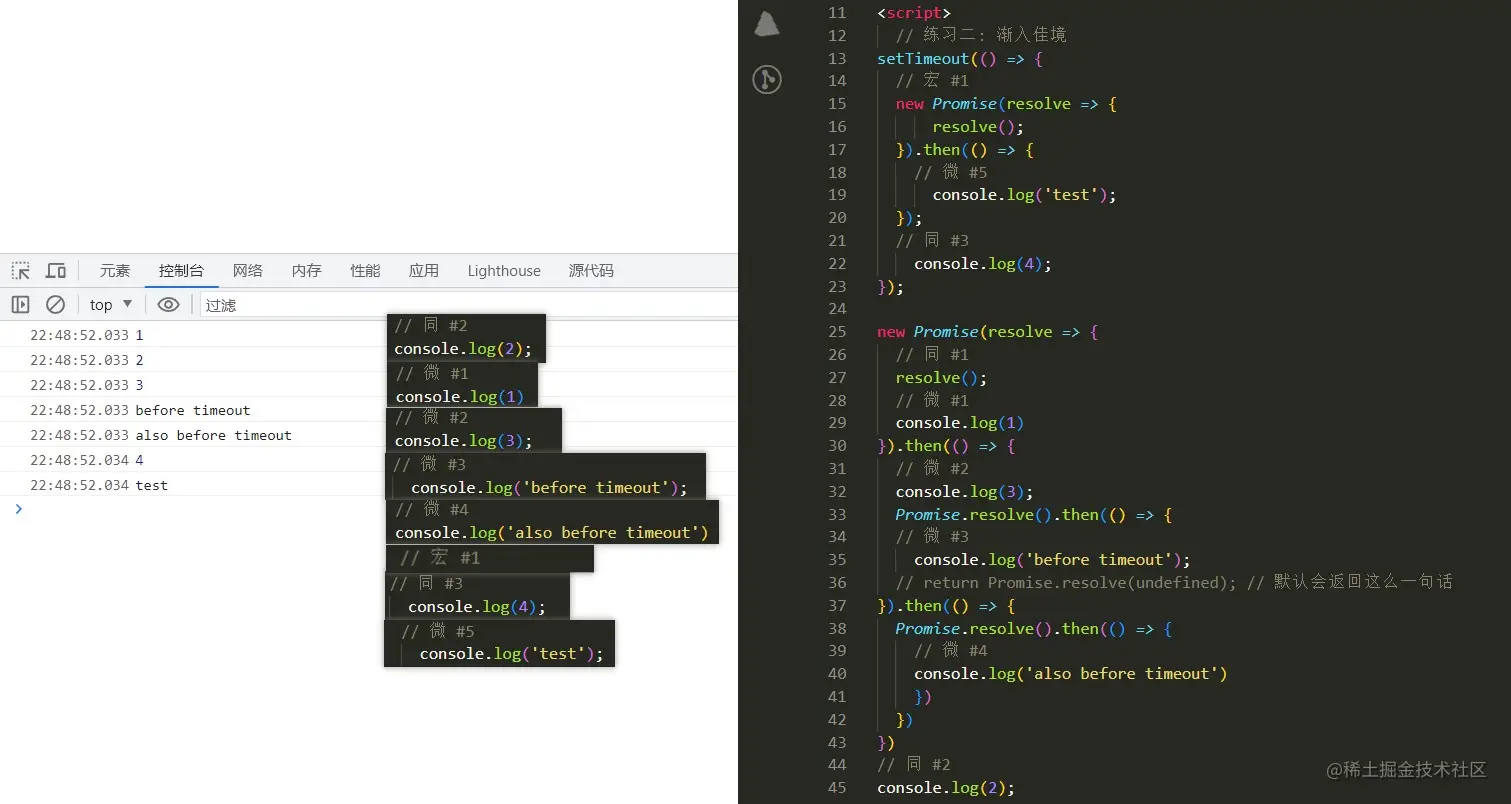Switch to the 内存 tab
1511x804 pixels.
[306, 271]
